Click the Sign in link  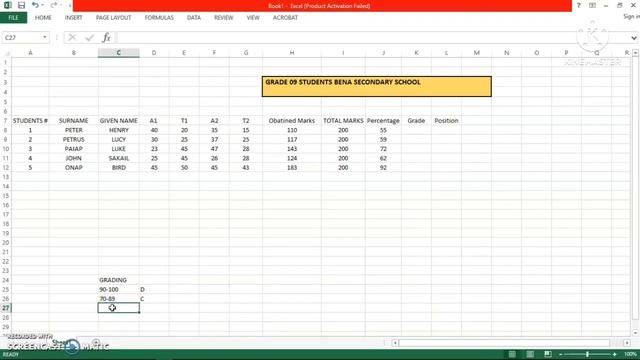pos(631,17)
